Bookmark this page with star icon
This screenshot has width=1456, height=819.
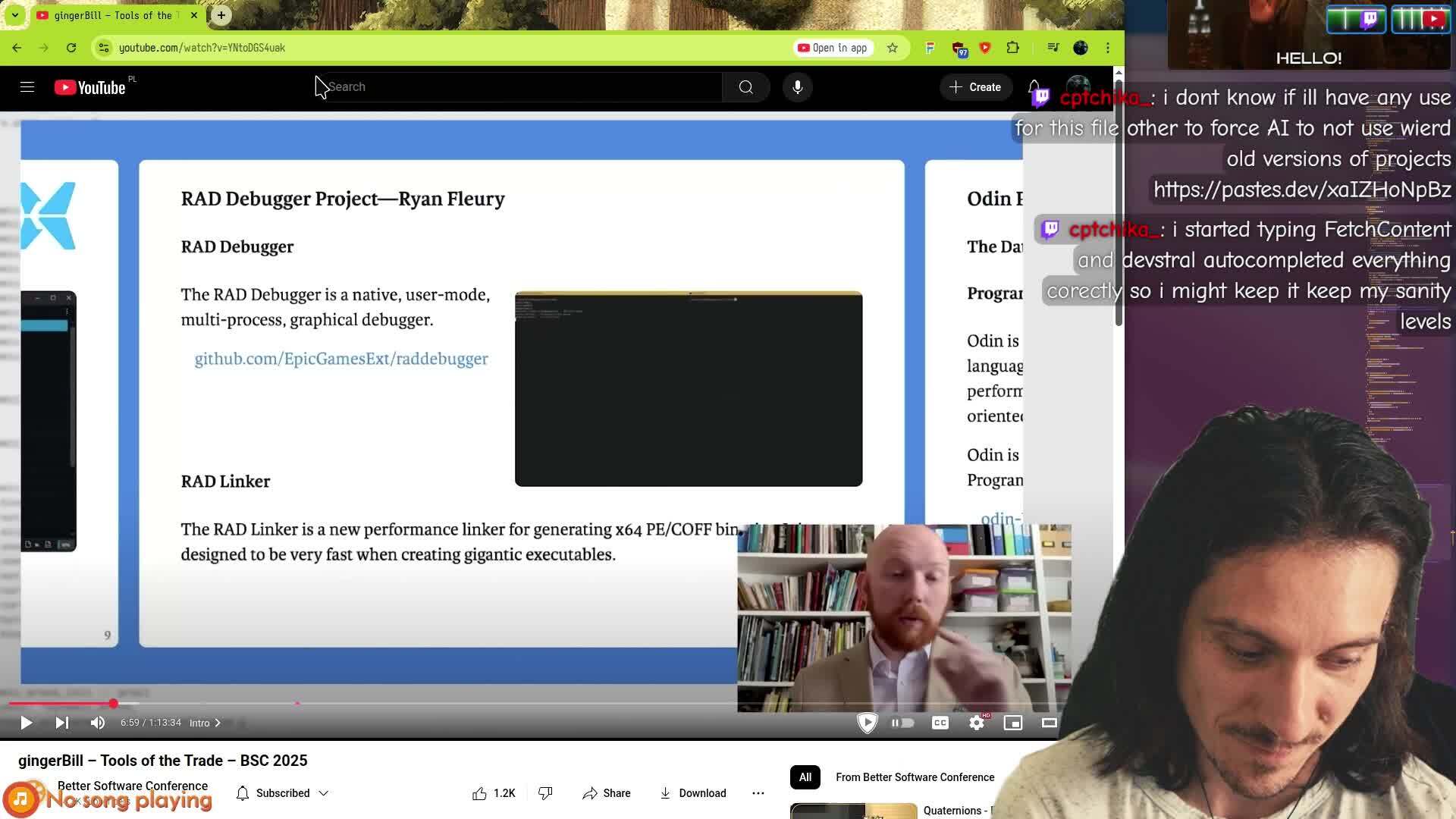[x=893, y=48]
